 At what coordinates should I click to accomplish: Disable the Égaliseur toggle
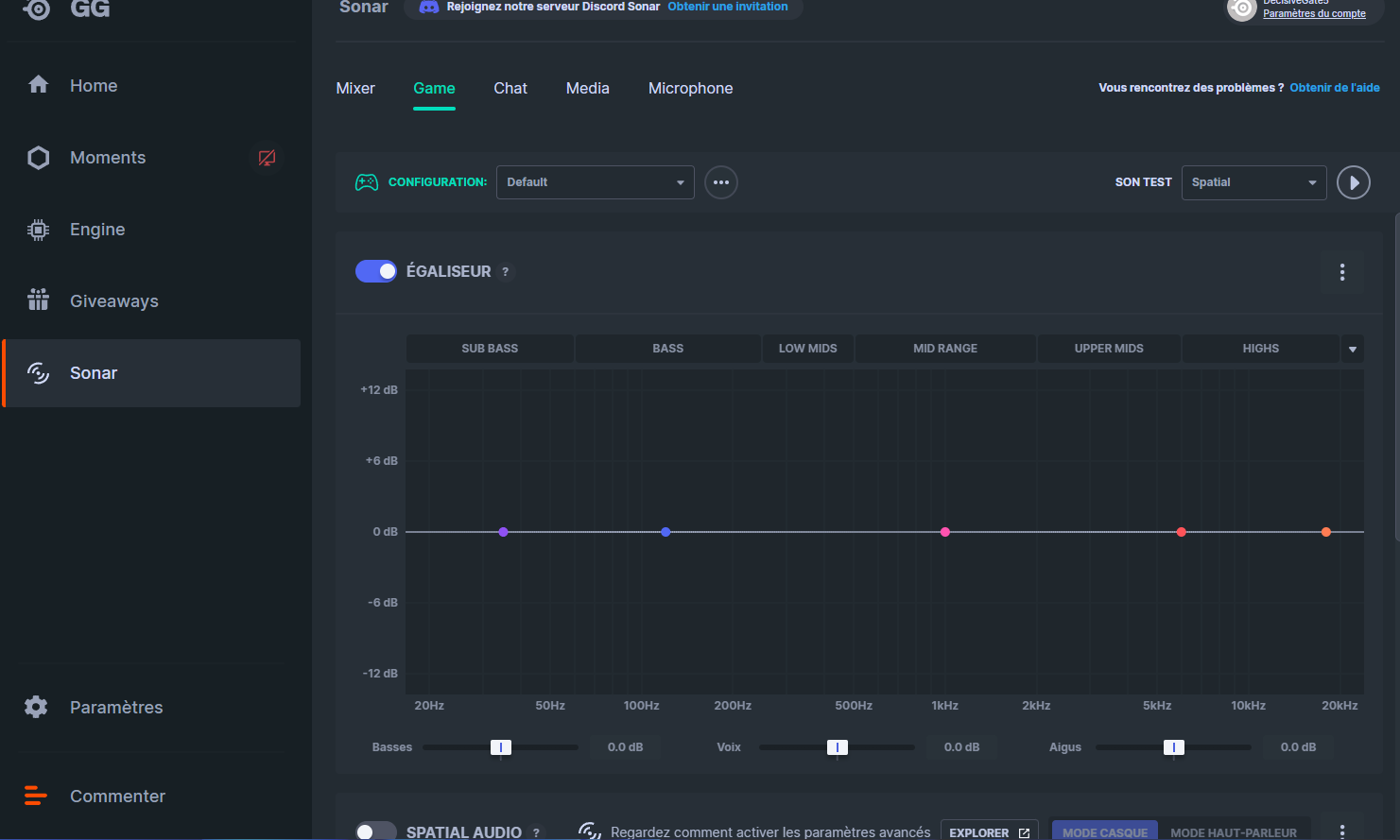click(x=376, y=271)
